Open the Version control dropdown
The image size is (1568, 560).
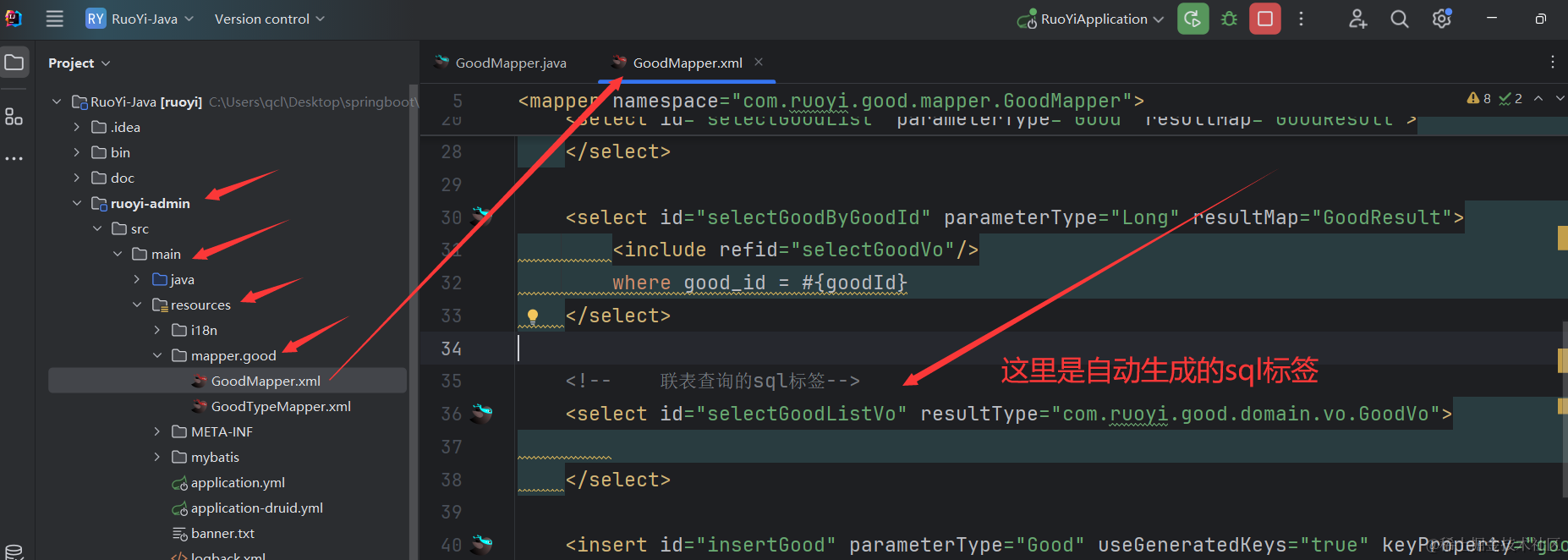coord(269,19)
